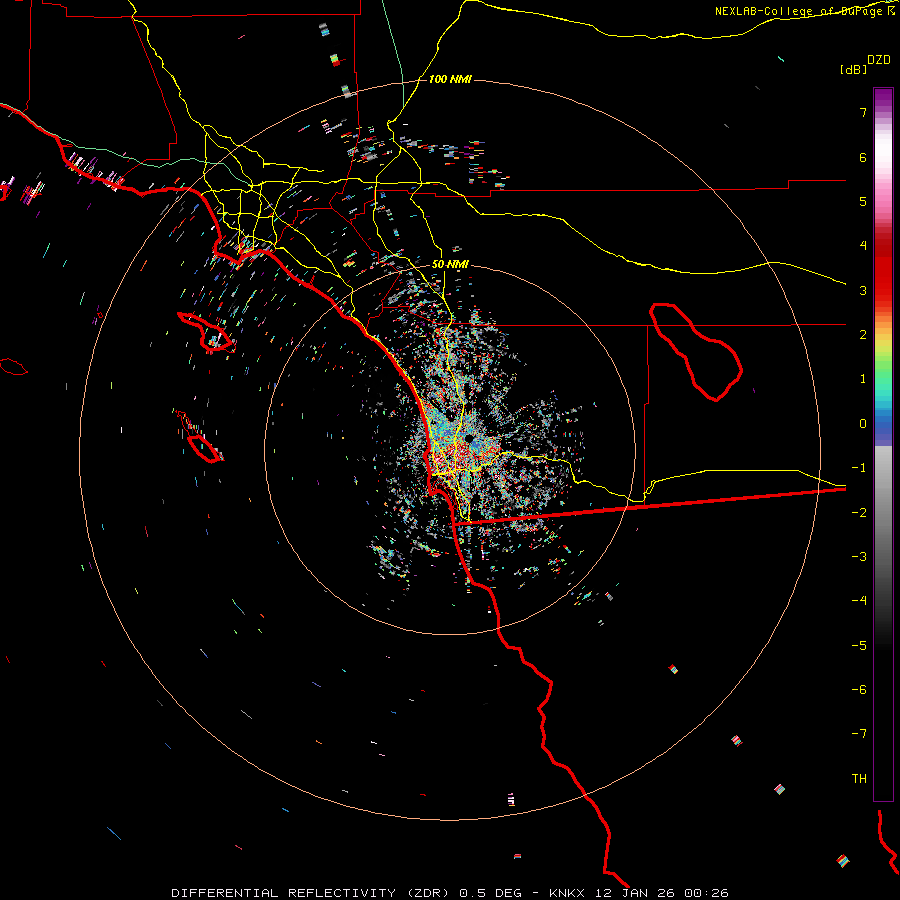Click the 0 value on the dB scale
The height and width of the screenshot is (900, 900).
[x=863, y=424]
